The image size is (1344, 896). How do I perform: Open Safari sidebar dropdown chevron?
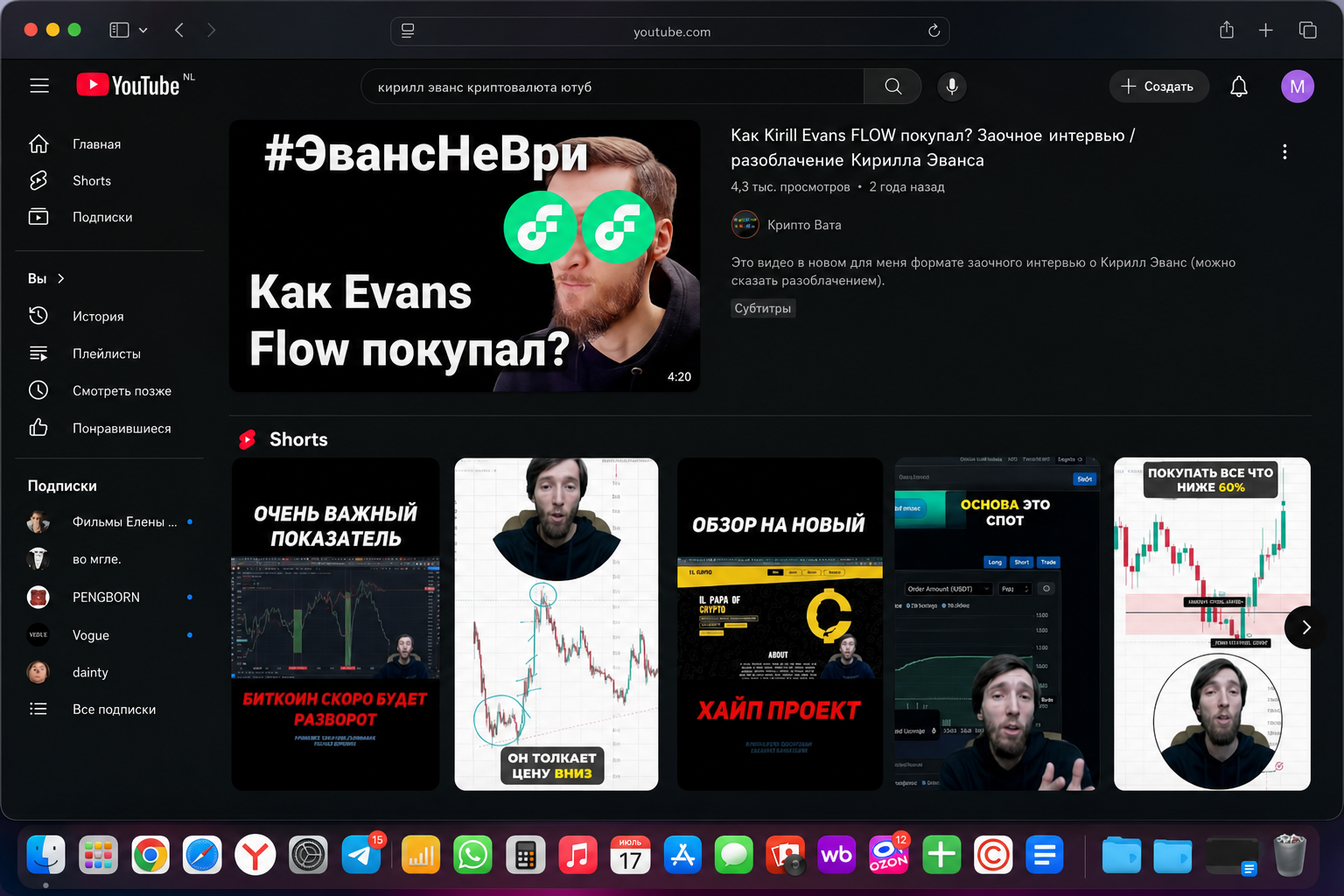[x=143, y=30]
